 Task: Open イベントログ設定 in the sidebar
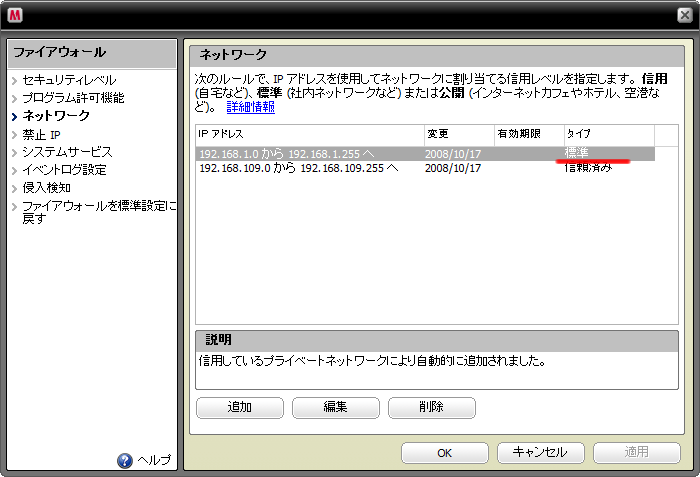point(64,170)
